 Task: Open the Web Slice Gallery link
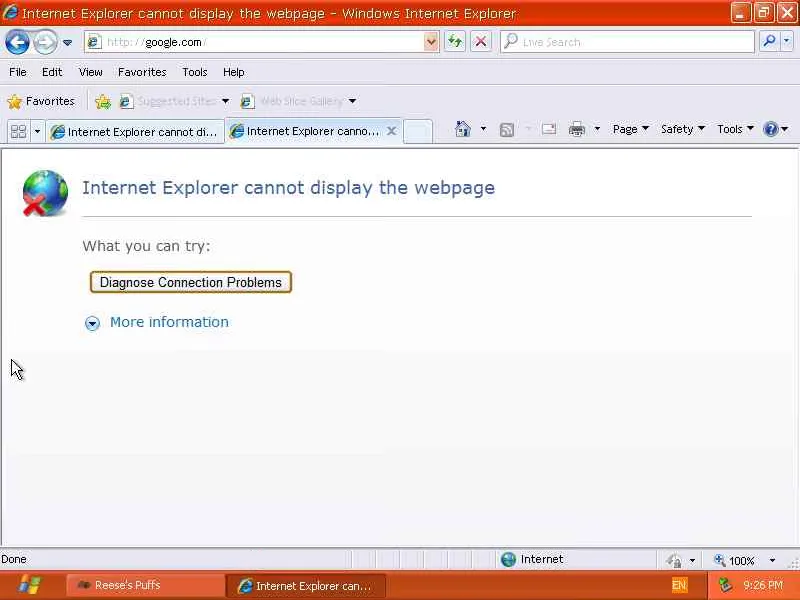pos(293,101)
